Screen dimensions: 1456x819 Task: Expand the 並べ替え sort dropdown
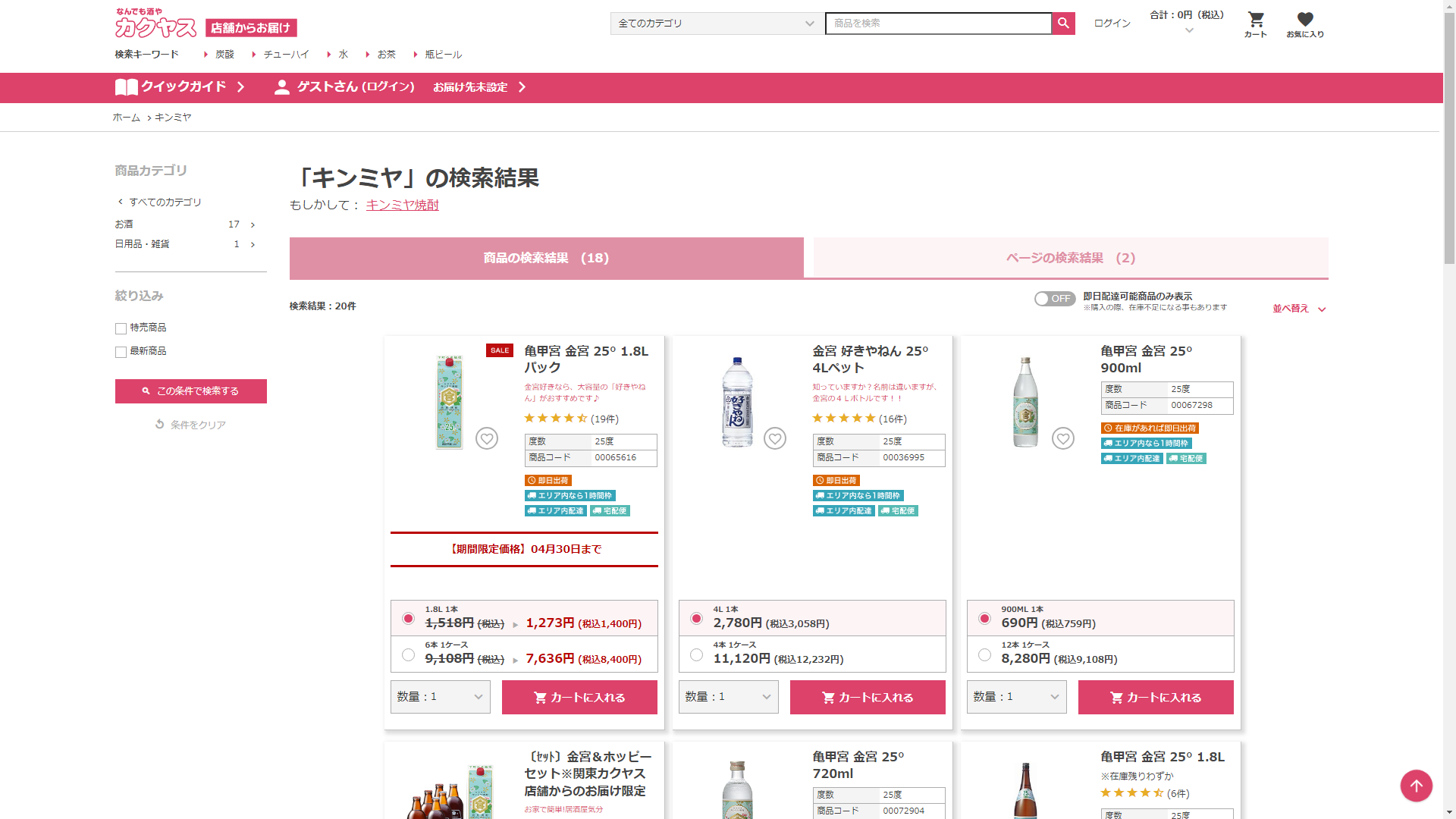1299,309
